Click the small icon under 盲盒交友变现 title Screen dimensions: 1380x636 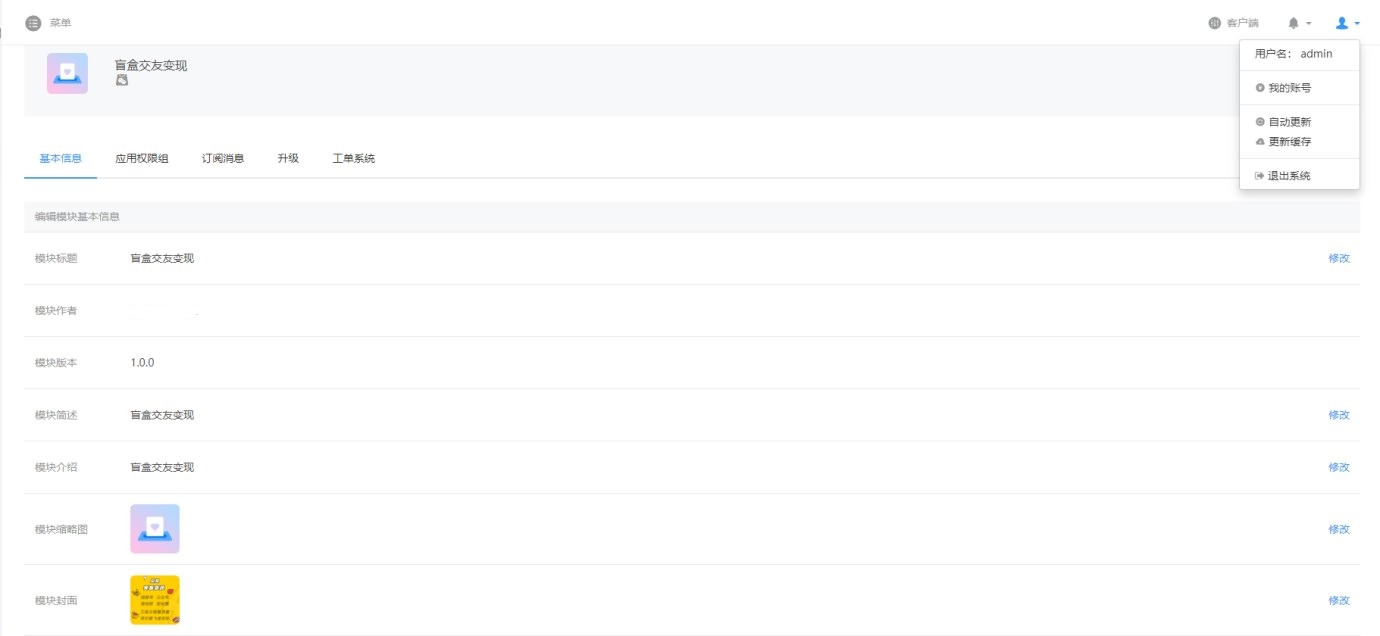[122, 80]
